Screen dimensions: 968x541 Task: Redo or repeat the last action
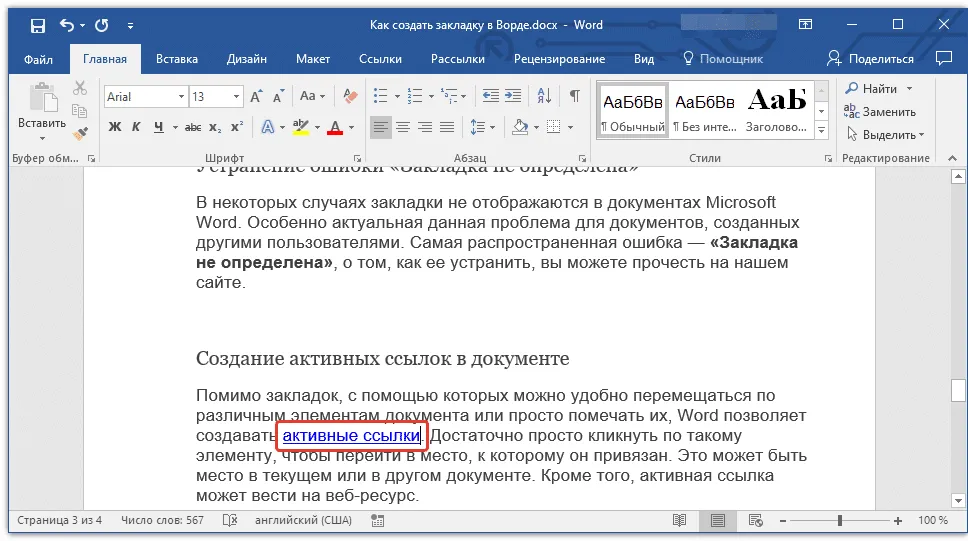tap(102, 25)
